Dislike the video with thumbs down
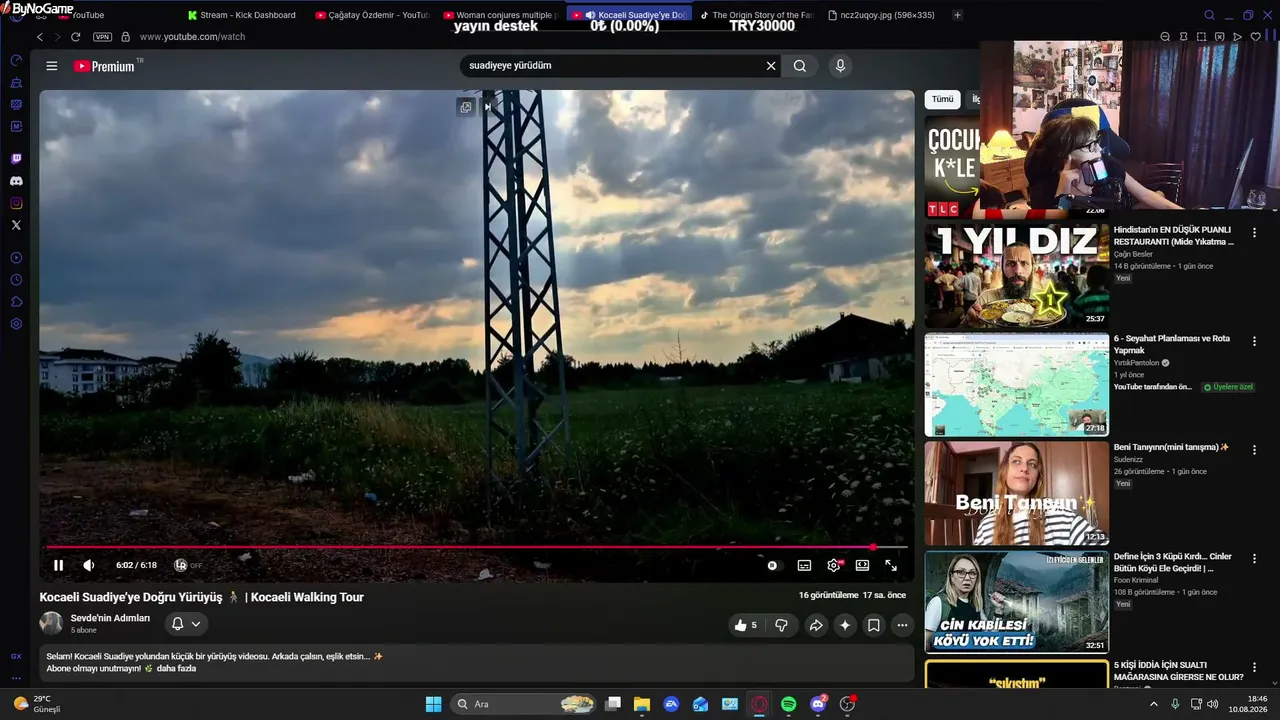1280x720 pixels. click(x=782, y=625)
